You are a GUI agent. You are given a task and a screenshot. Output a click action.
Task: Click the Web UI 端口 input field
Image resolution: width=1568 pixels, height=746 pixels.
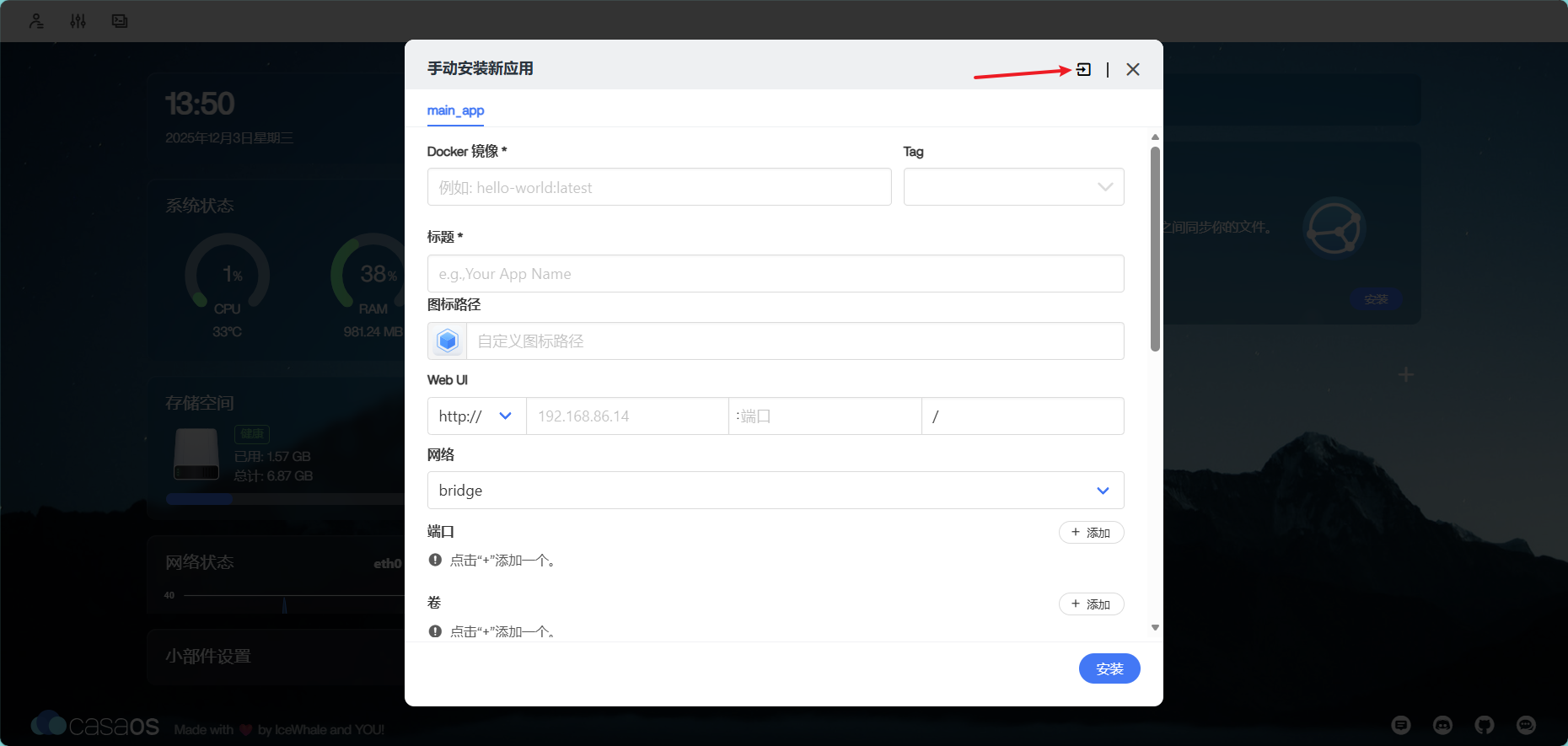(x=824, y=416)
